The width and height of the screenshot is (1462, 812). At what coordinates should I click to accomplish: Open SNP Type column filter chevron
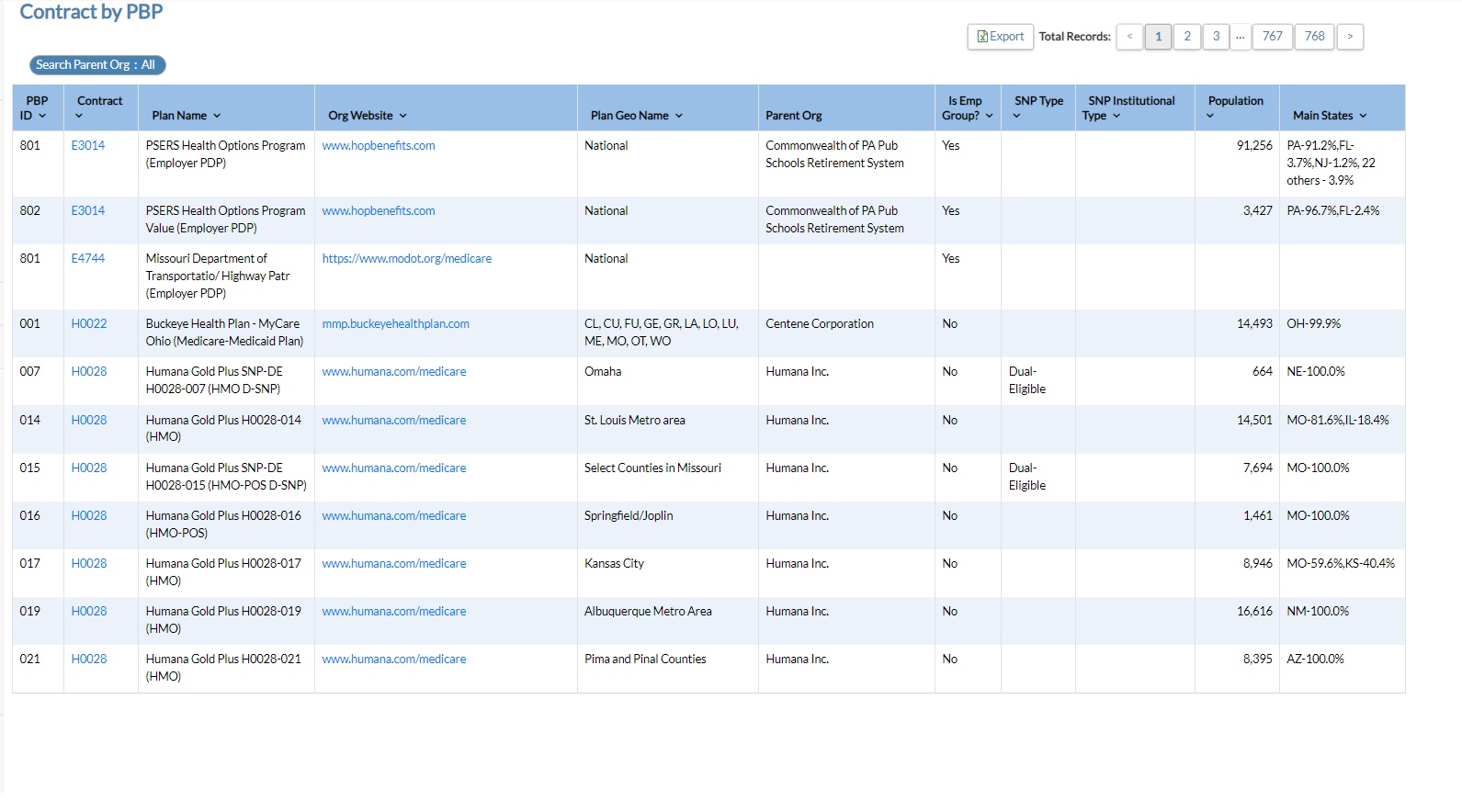coord(1016,116)
